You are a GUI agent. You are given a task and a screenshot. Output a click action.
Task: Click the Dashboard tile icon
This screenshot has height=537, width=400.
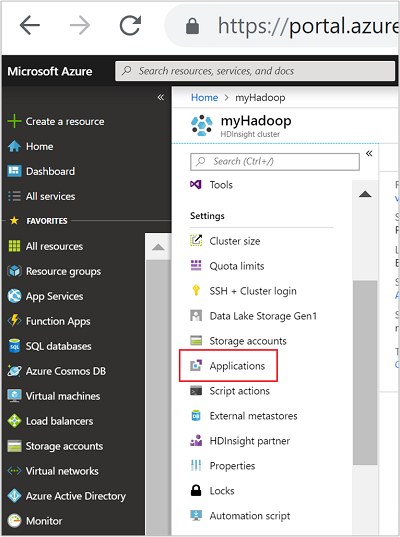coord(14,171)
